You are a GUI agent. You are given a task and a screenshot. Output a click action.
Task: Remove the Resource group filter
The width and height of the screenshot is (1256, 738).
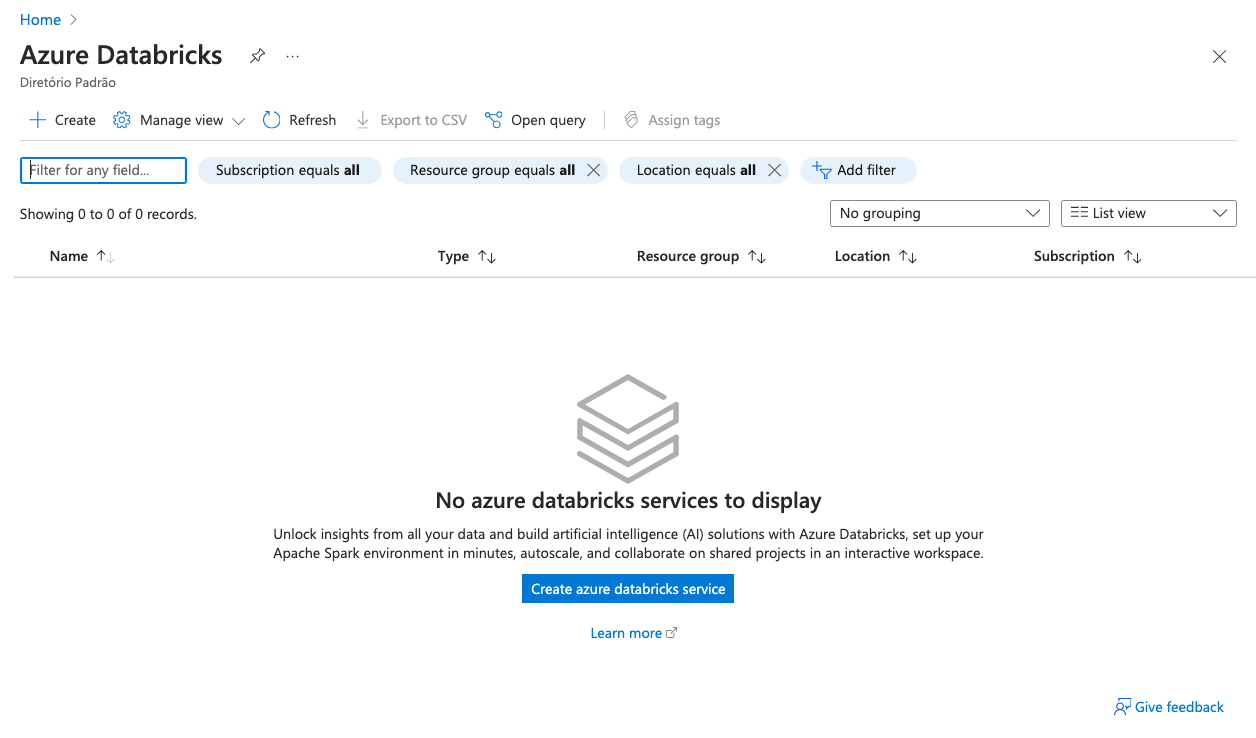pos(593,170)
